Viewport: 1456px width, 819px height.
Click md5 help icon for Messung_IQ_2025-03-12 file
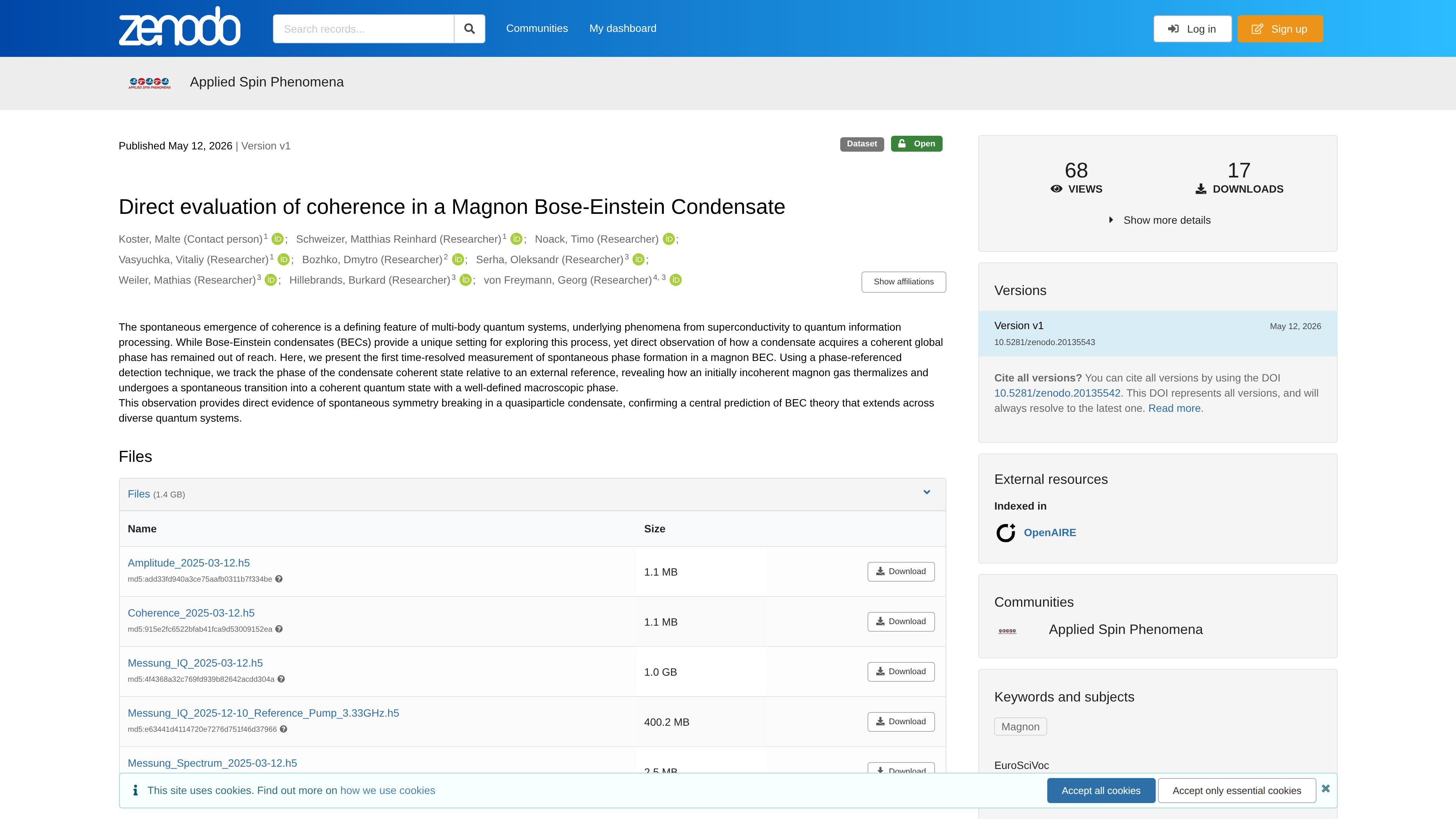(281, 679)
